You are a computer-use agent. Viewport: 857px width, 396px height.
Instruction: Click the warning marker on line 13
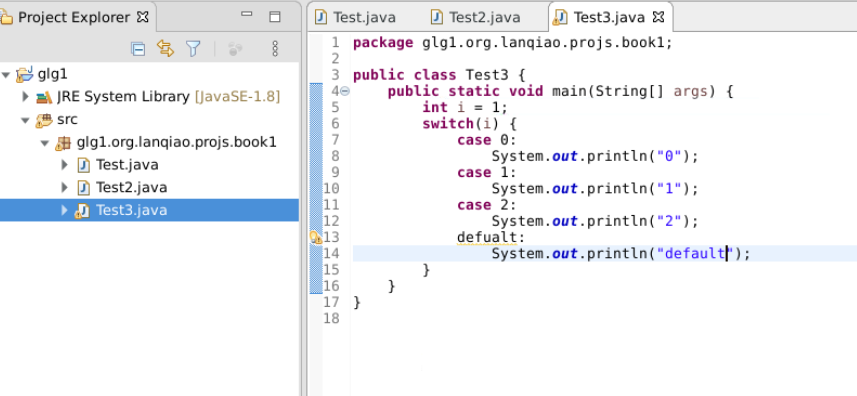pos(315,238)
